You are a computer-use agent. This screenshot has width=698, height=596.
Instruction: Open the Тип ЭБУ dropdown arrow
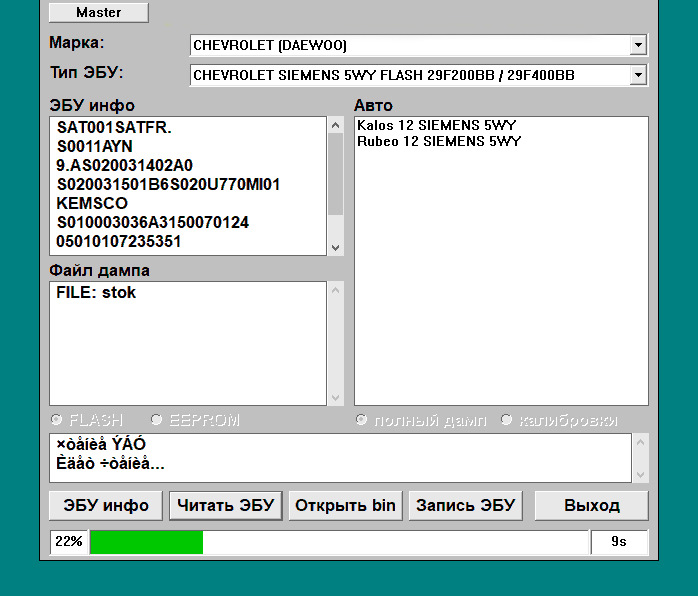click(638, 75)
